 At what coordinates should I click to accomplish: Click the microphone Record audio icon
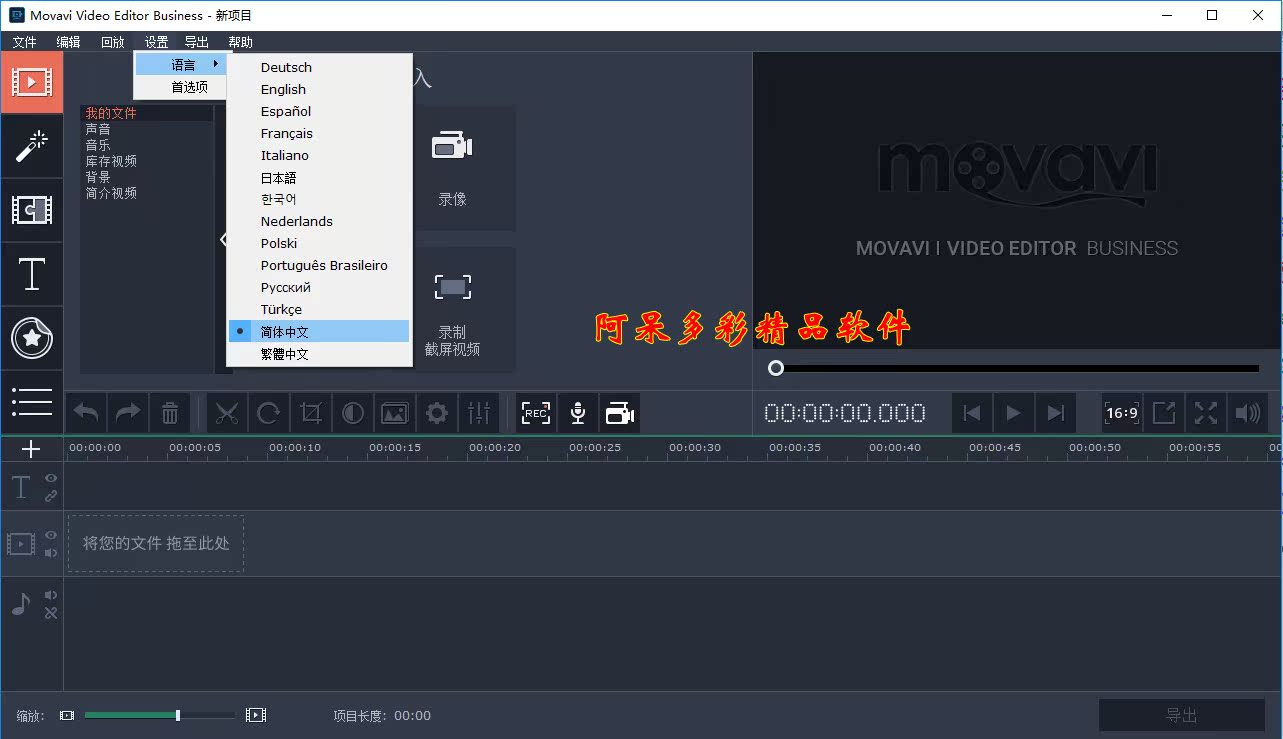(x=578, y=413)
